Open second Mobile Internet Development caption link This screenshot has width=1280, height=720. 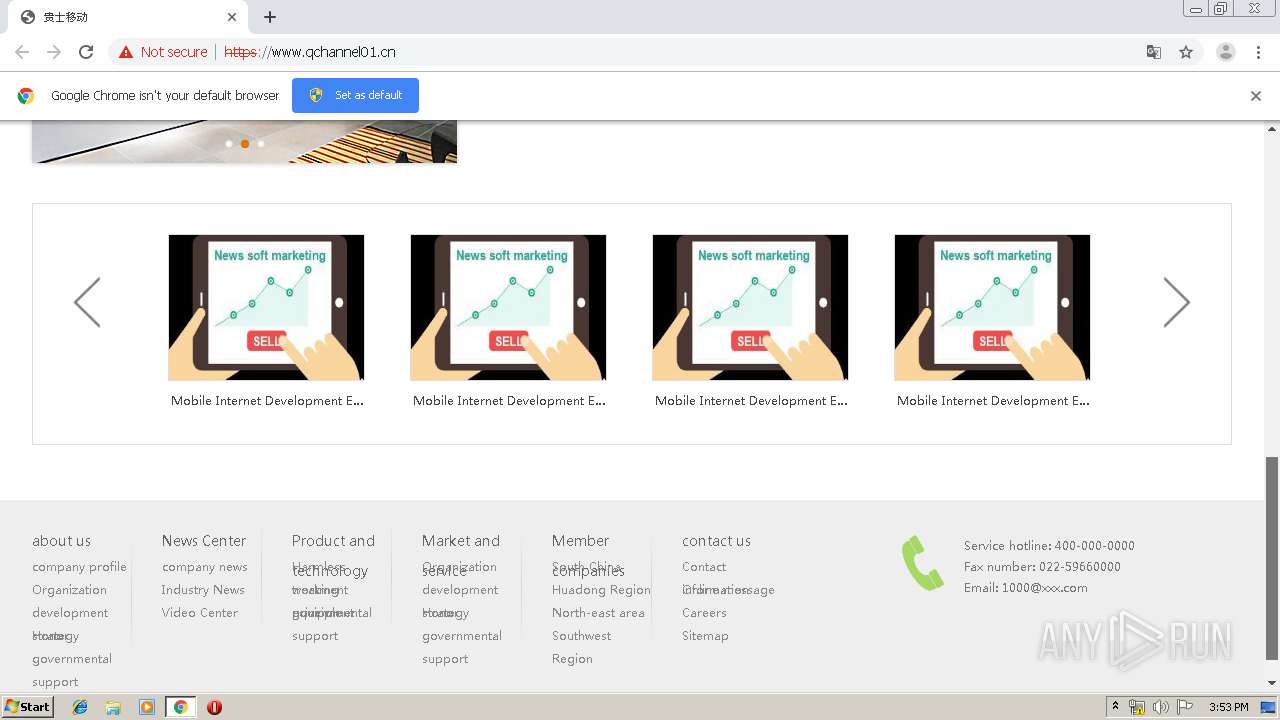pyautogui.click(x=509, y=401)
